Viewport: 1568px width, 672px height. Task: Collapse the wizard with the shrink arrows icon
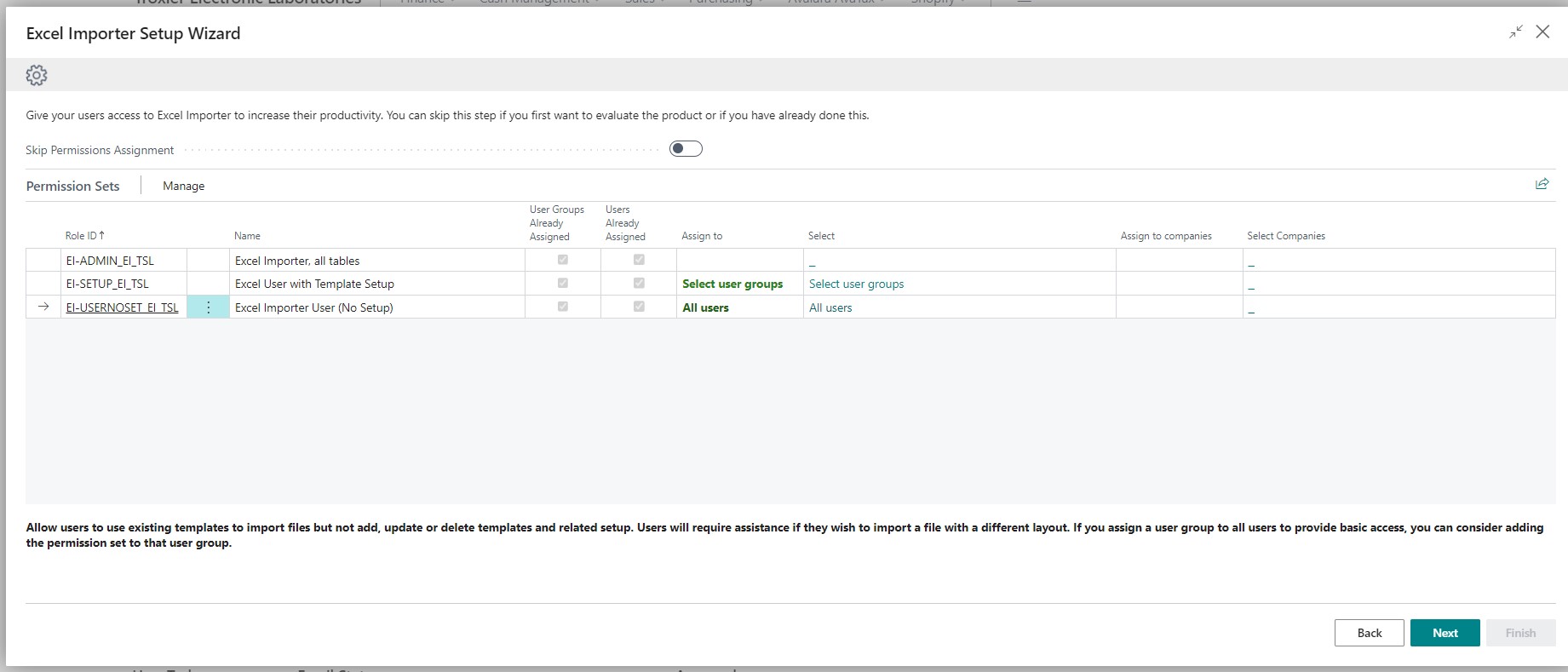1516,32
